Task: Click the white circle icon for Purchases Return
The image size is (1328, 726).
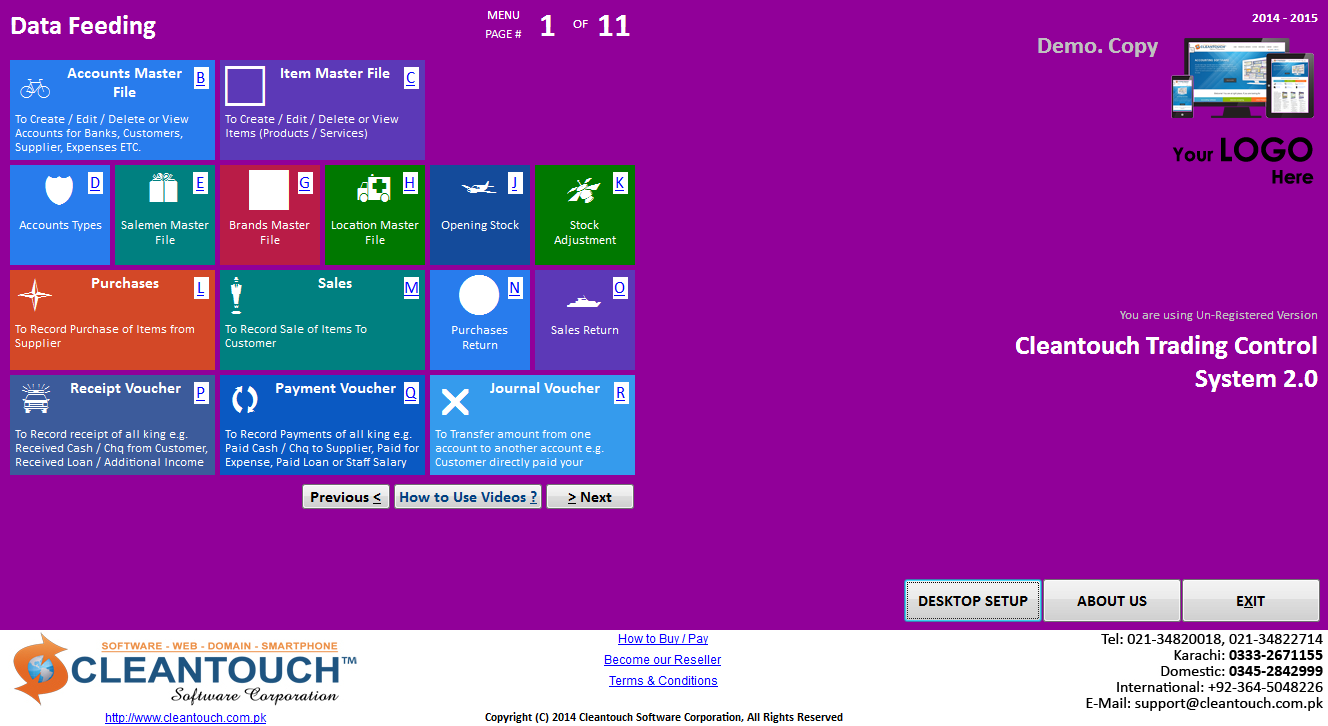Action: (x=479, y=295)
